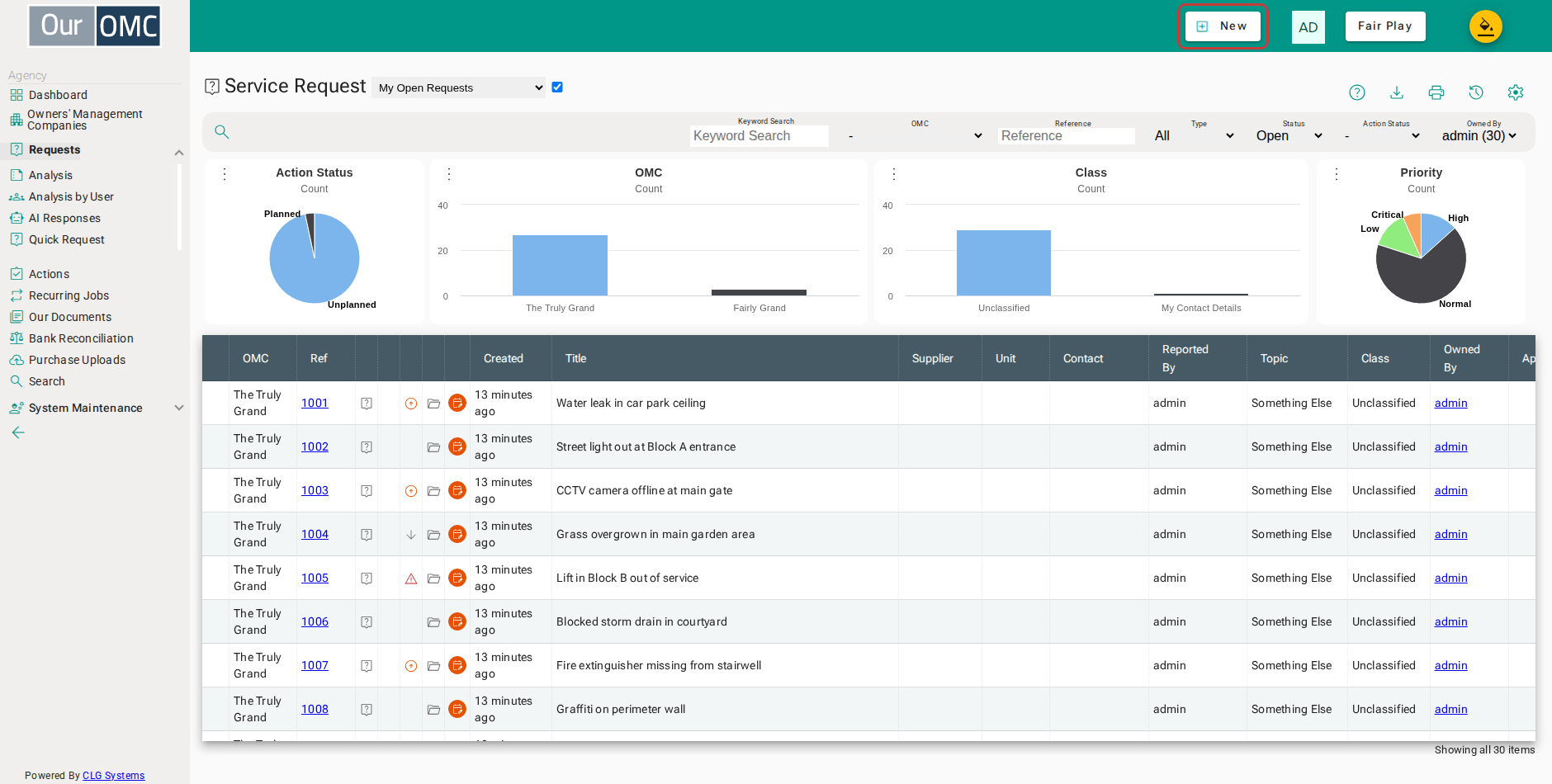Open the Status filter dropdown set to Open

coord(1289,136)
